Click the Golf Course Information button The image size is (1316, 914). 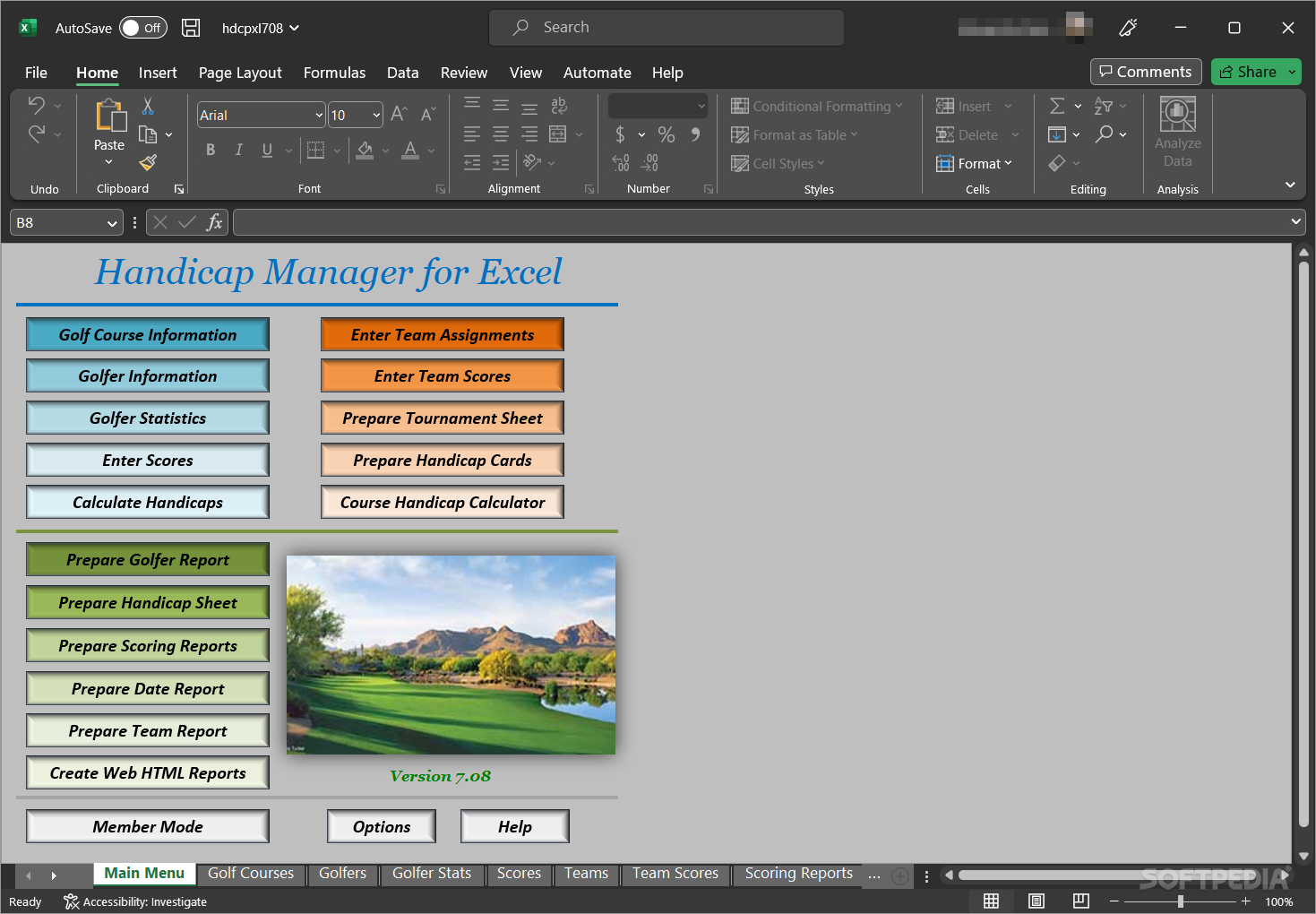[148, 334]
